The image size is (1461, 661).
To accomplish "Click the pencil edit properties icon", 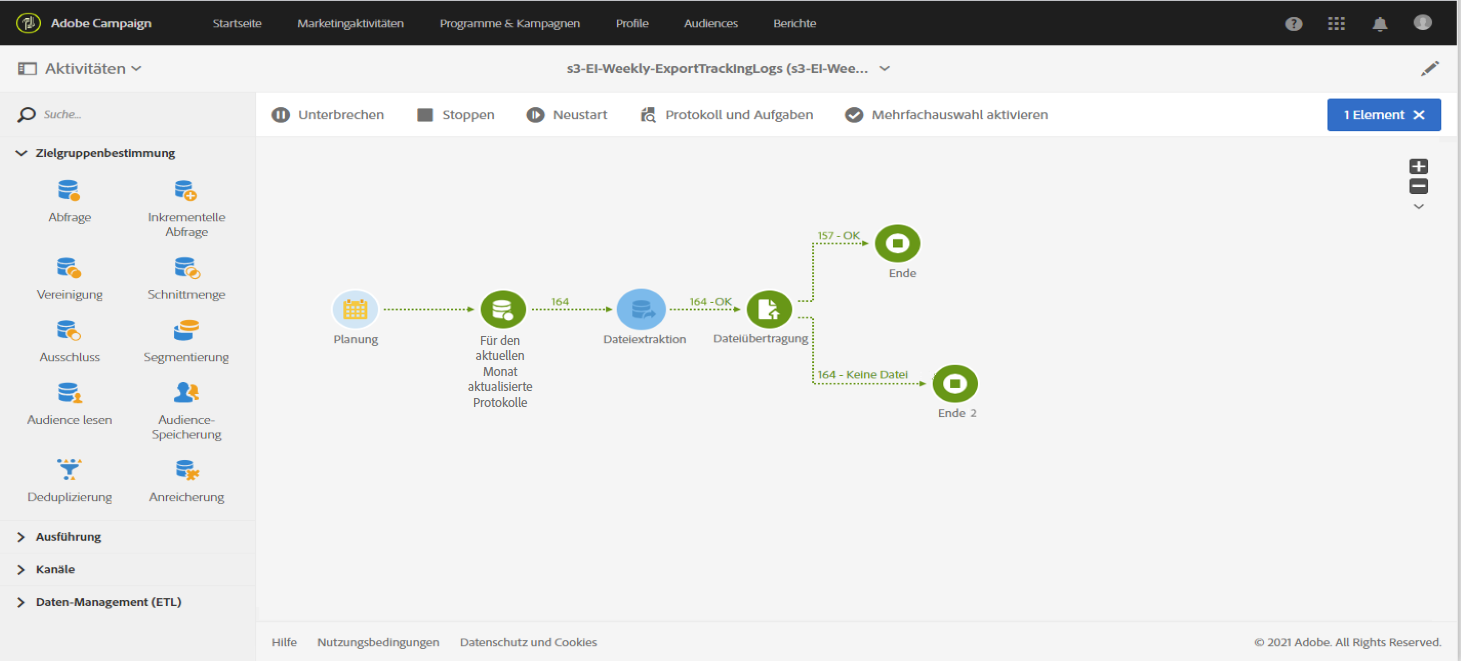I will click(1431, 69).
